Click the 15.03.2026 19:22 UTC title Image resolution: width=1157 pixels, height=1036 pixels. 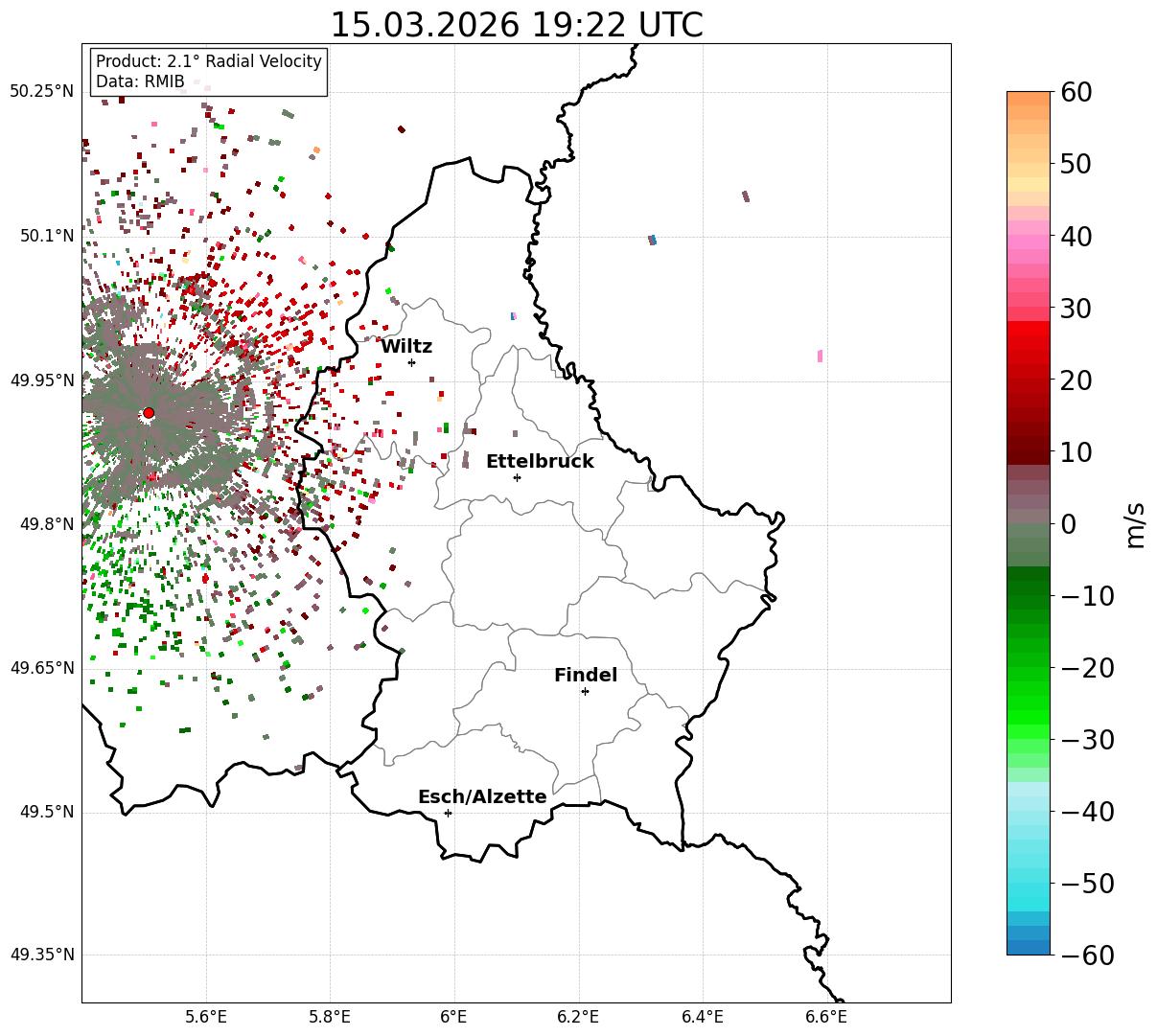(516, 25)
